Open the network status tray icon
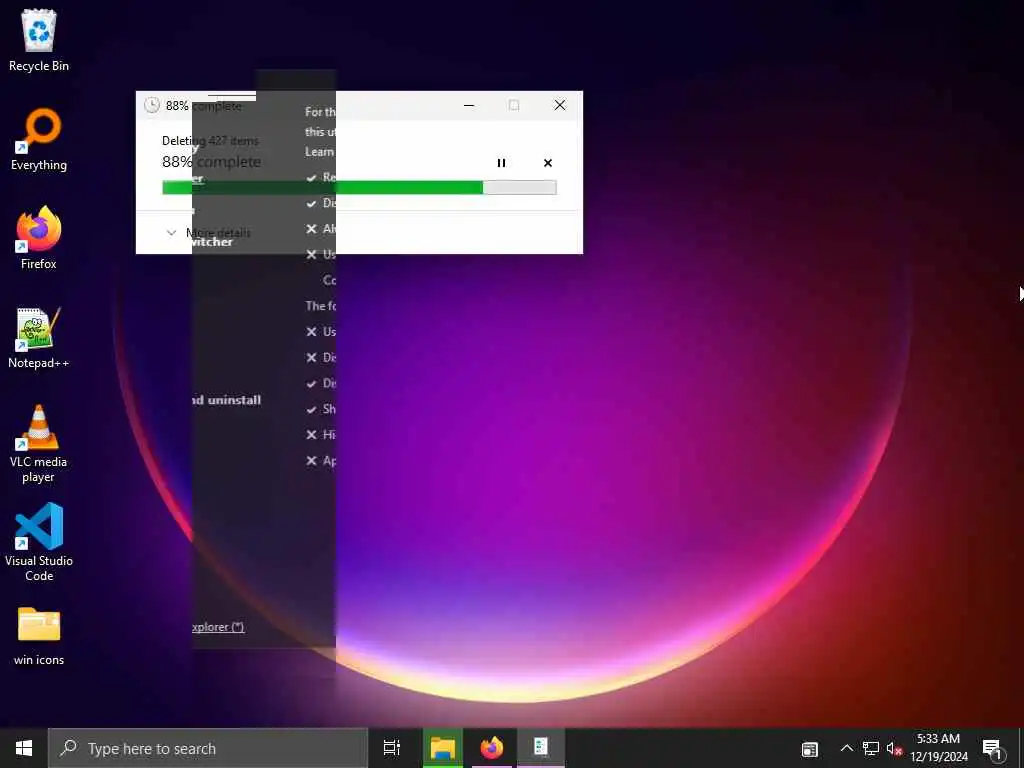1024x768 pixels. pos(871,748)
